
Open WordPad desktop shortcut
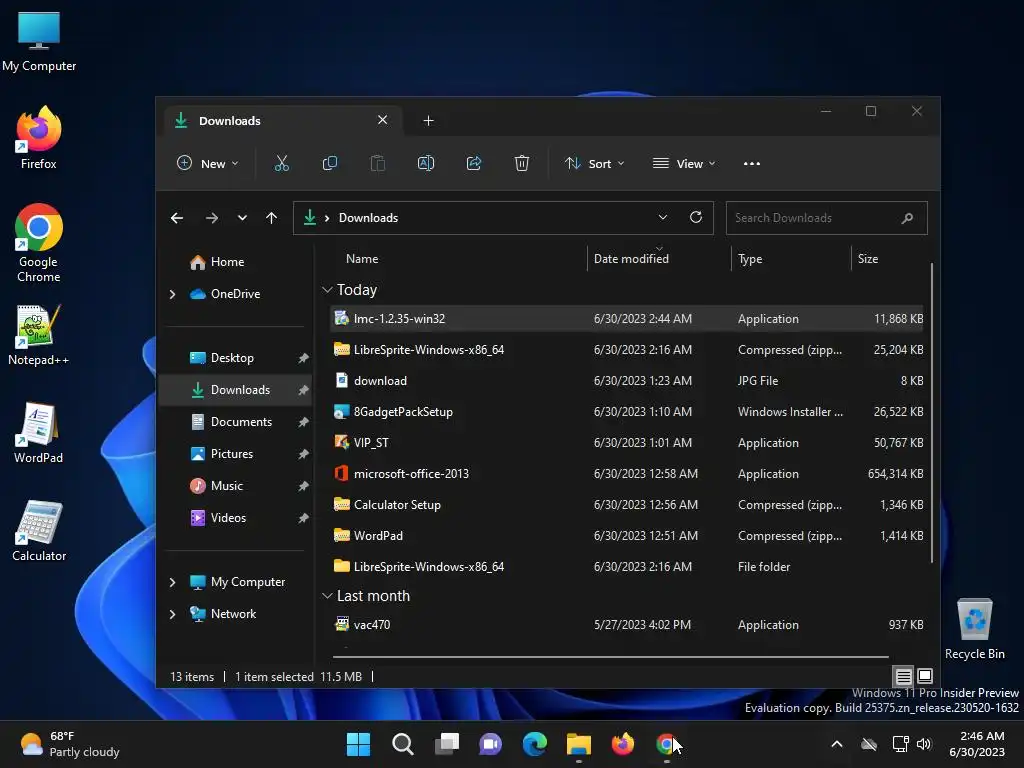coord(39,433)
